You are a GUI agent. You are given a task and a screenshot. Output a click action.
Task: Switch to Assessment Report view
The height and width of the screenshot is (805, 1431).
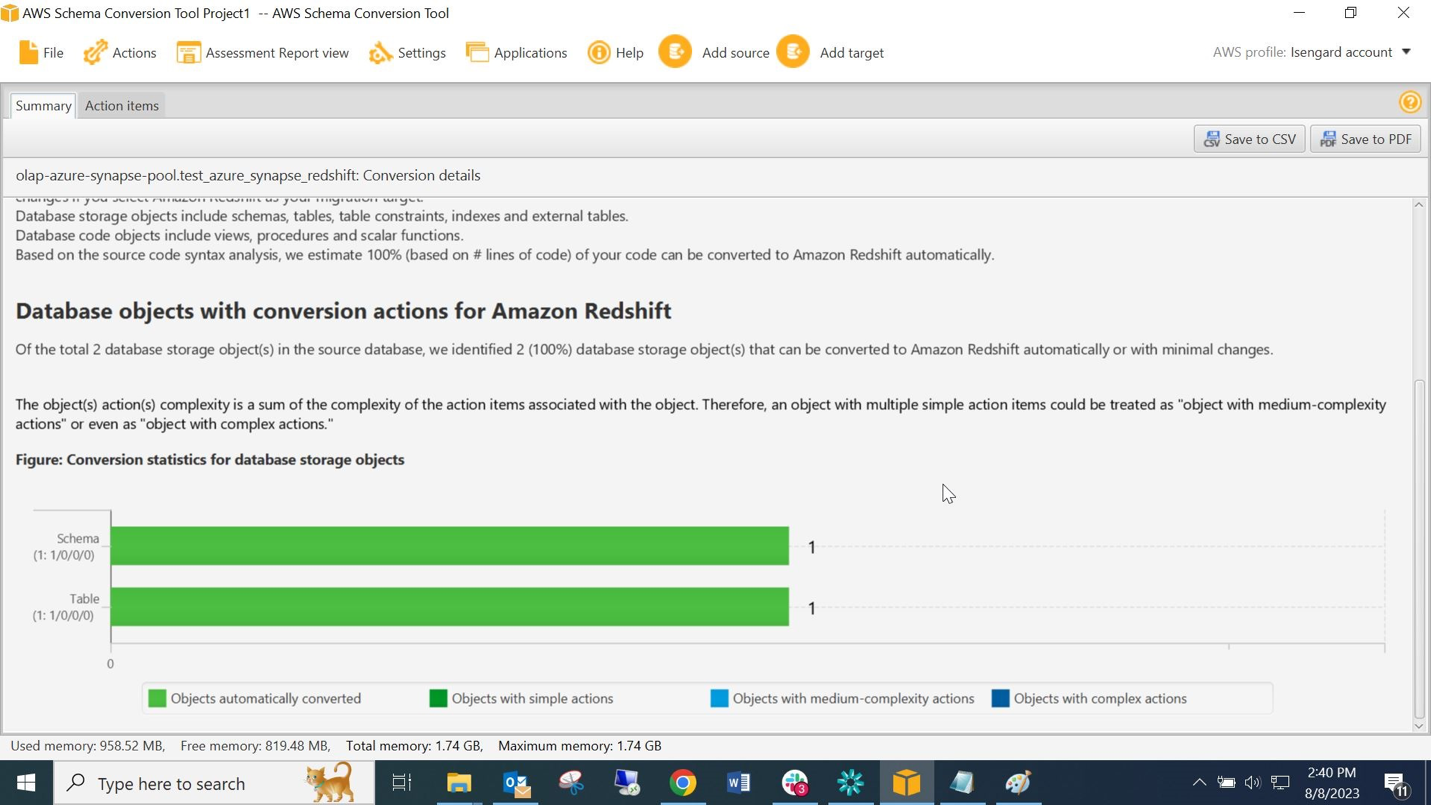click(x=263, y=53)
